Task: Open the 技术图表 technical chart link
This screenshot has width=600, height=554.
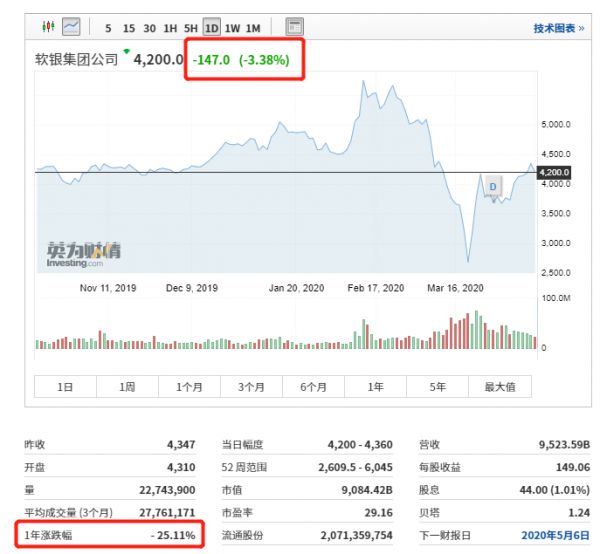Action: pos(558,28)
